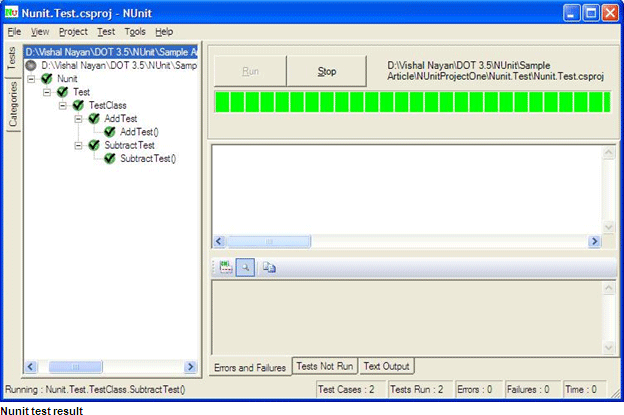Click the error list scroll down arrow
Viewport: 624px width, 415px height.
(x=608, y=228)
